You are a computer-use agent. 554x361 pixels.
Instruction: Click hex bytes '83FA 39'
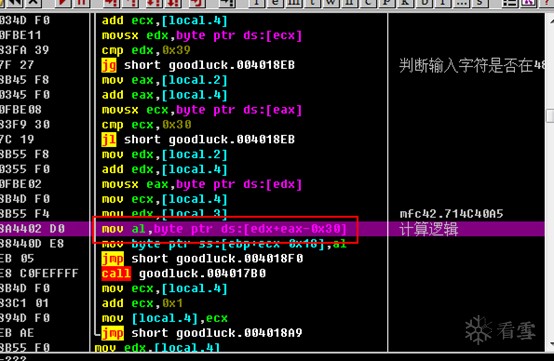[x=24, y=50]
